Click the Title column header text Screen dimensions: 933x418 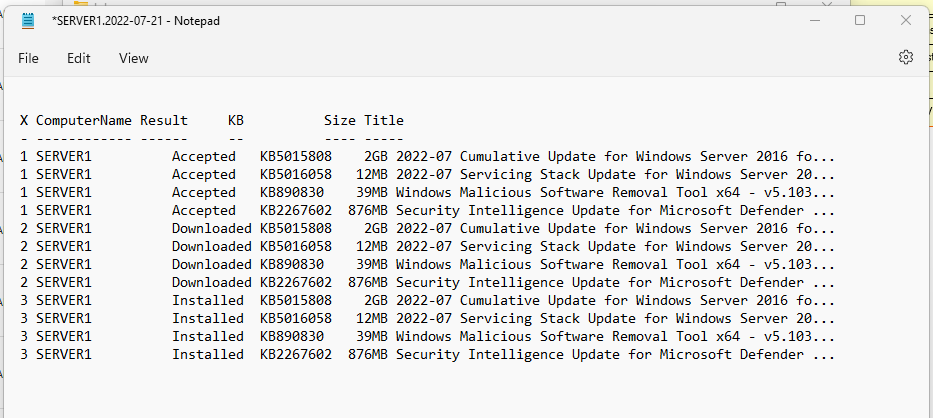(x=384, y=120)
